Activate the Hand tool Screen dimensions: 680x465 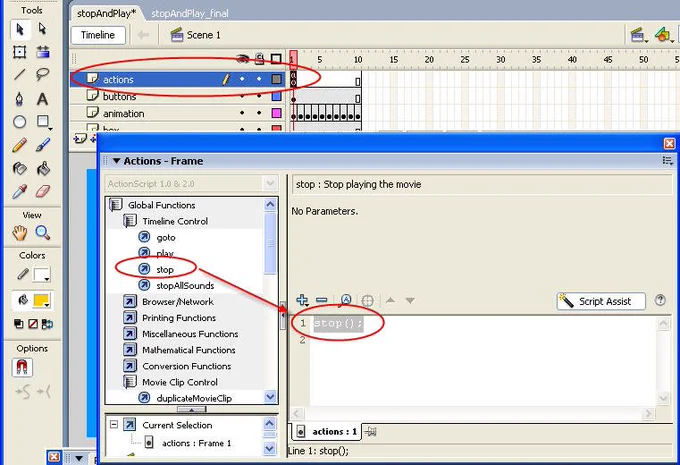click(20, 233)
